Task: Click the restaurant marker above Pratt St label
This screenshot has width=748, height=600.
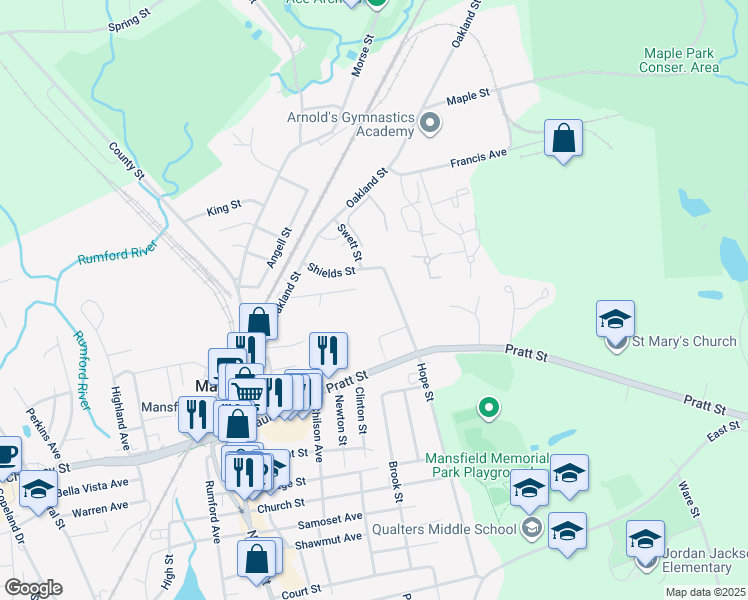Action: (x=328, y=351)
